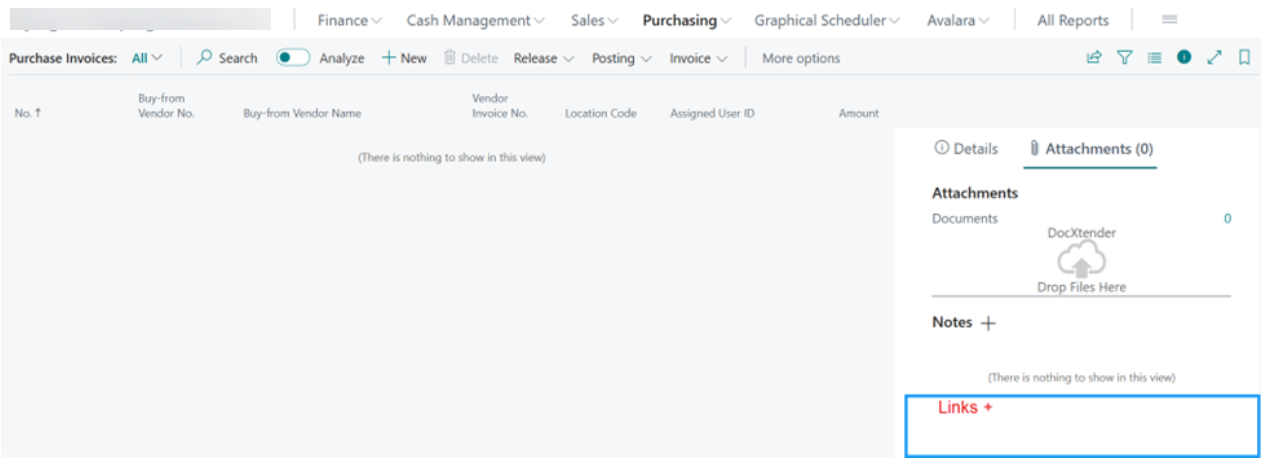Click the share icon in the toolbar
Screen dimensions: 1276x474
click(1094, 58)
